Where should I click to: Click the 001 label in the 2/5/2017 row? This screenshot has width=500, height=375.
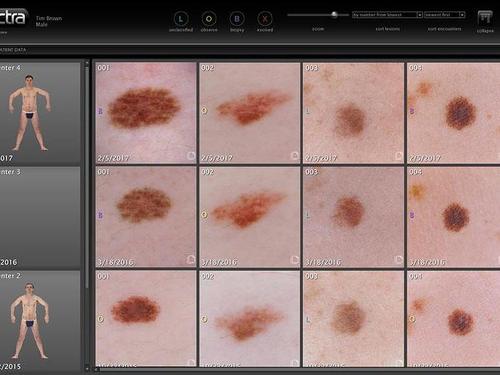(103, 68)
